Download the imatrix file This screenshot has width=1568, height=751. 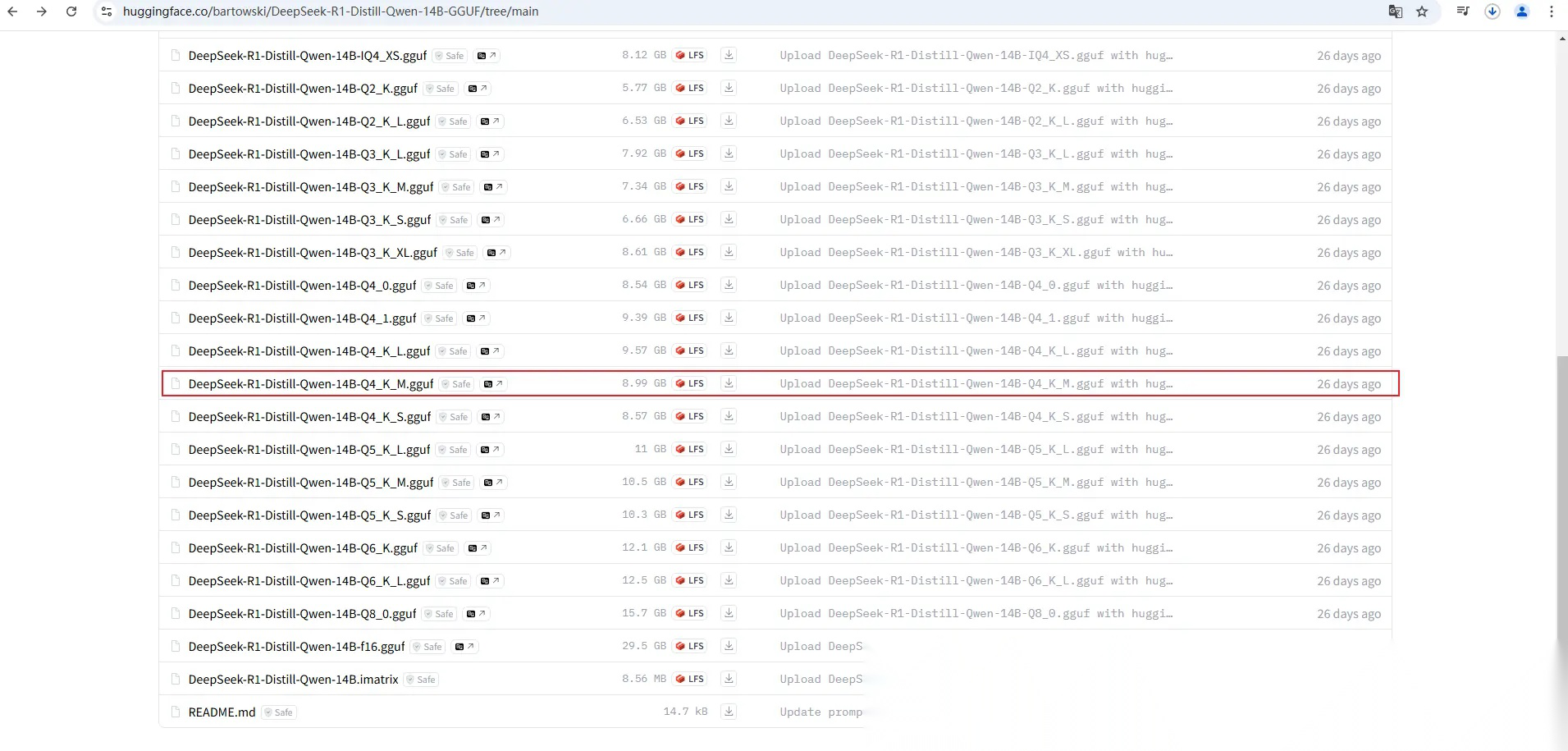[729, 679]
